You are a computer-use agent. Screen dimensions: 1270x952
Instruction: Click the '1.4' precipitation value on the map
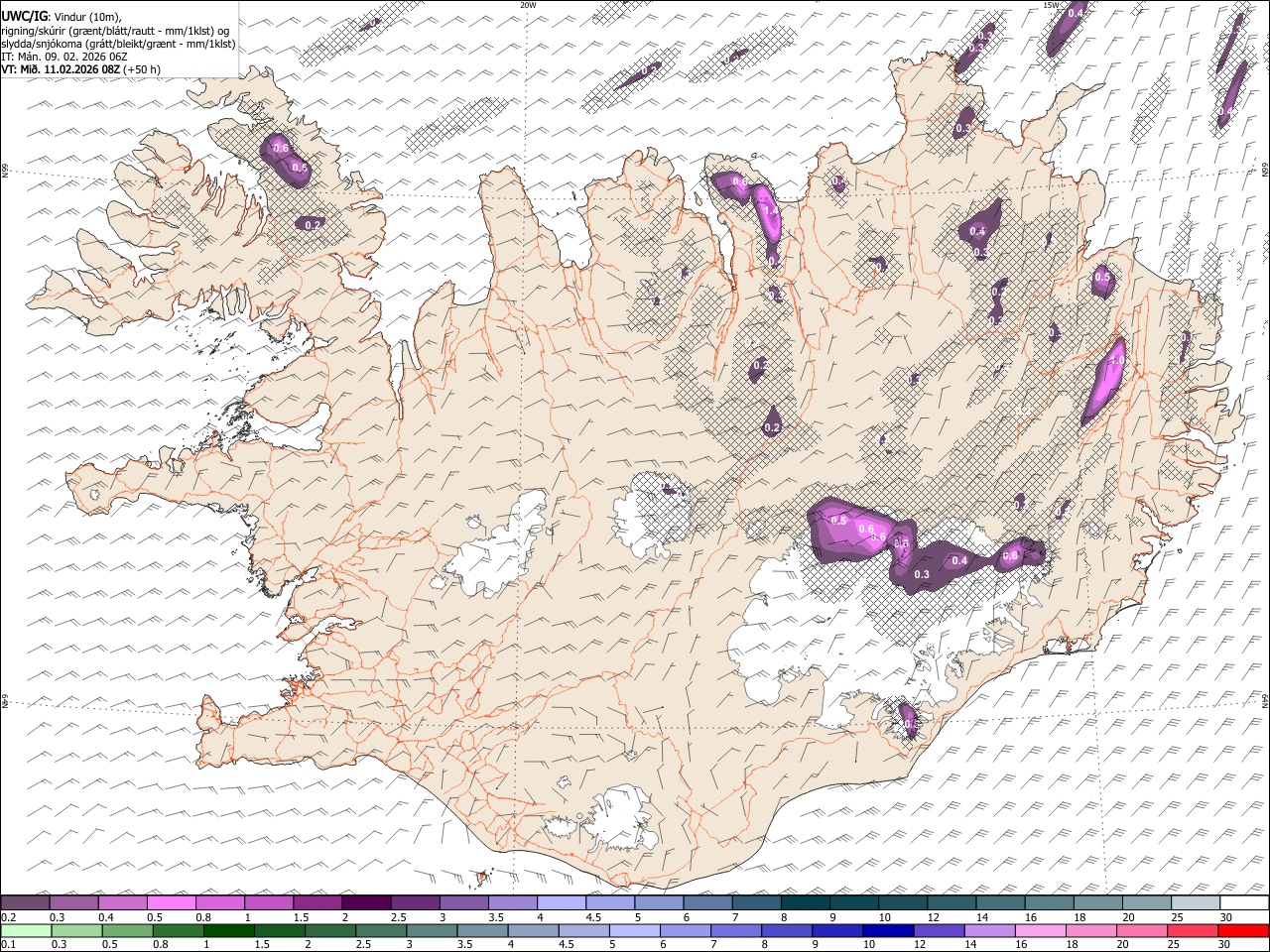tap(770, 212)
